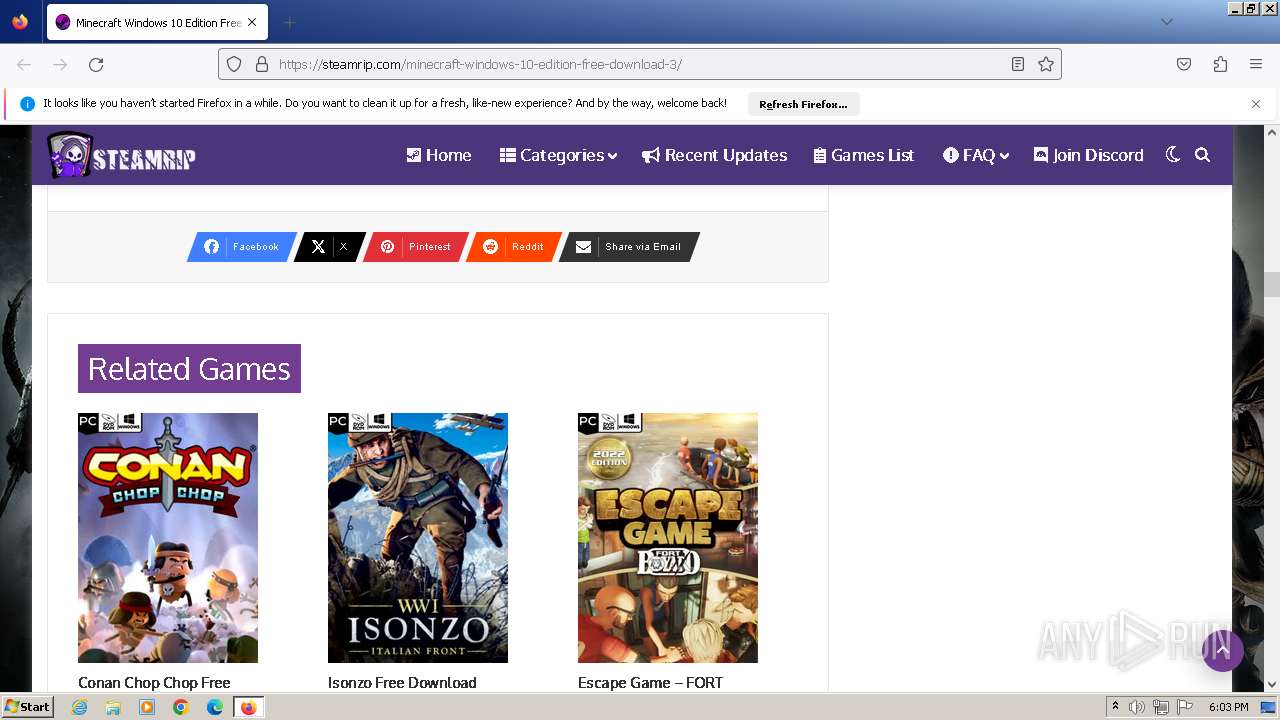Open Save to Pocket icon

[1184, 64]
